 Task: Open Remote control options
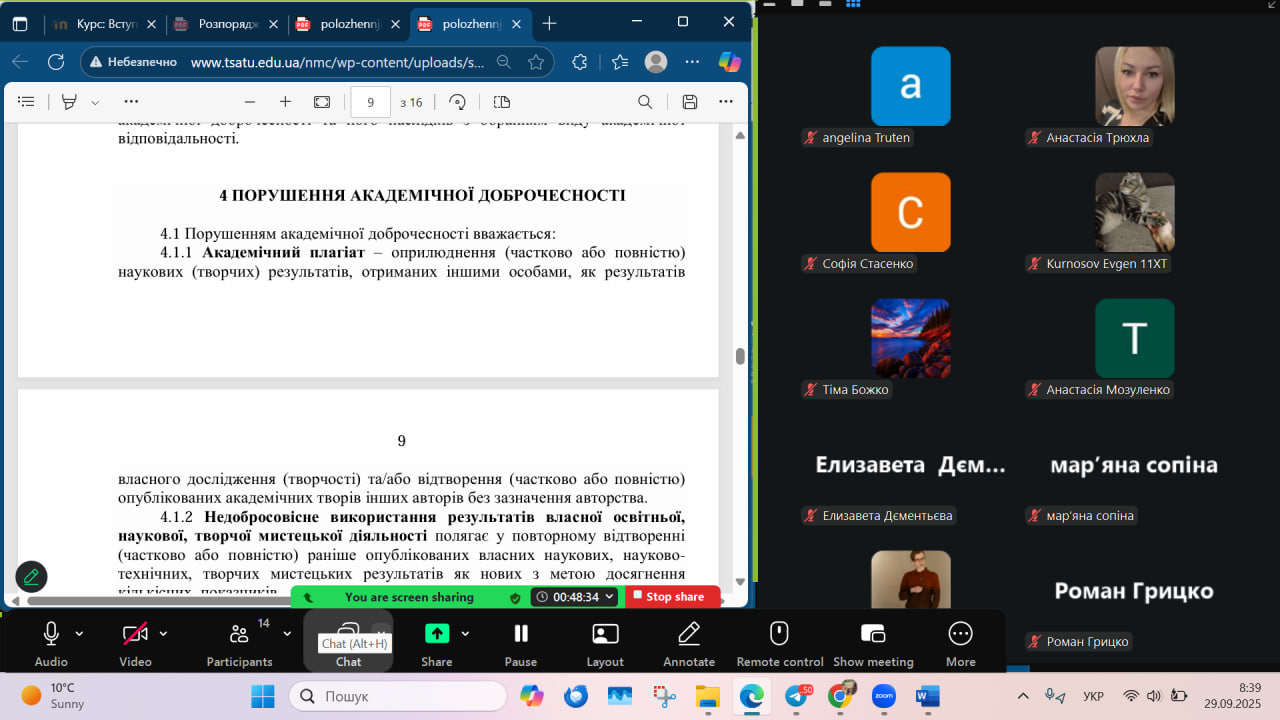pyautogui.click(x=780, y=642)
